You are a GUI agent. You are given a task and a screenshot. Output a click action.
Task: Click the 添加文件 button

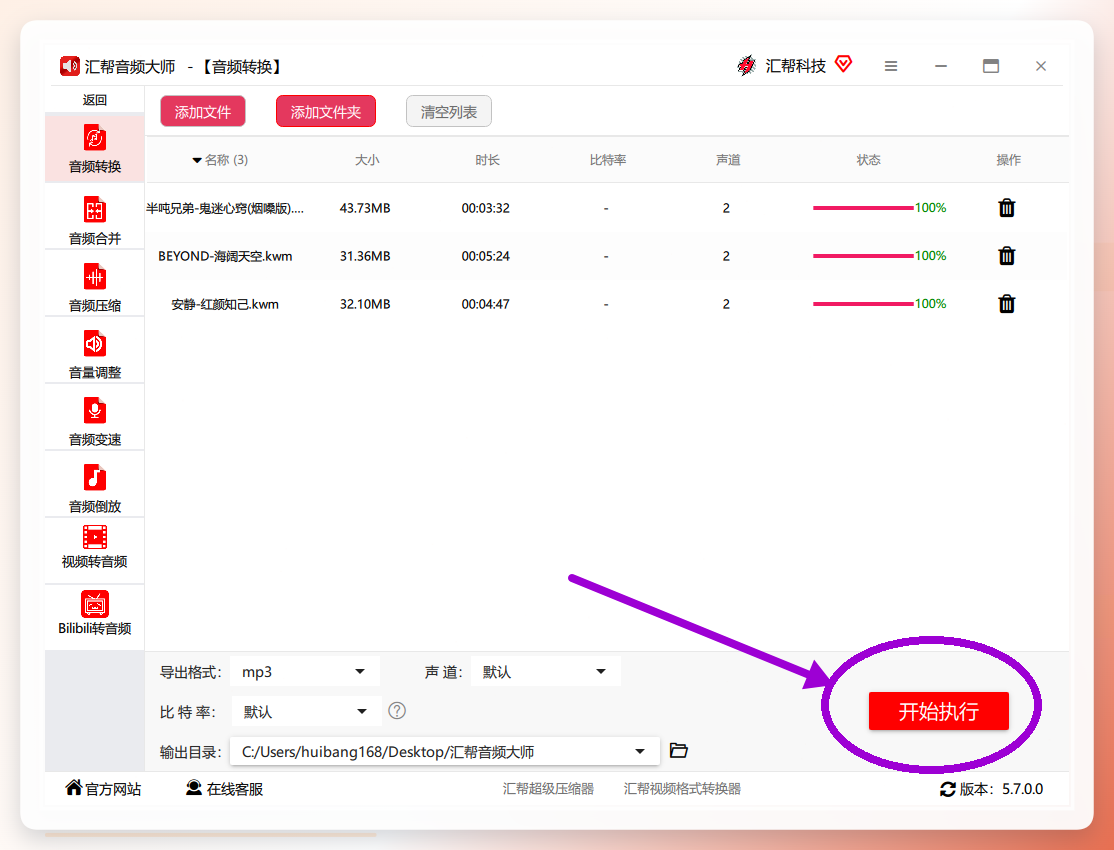click(x=203, y=112)
